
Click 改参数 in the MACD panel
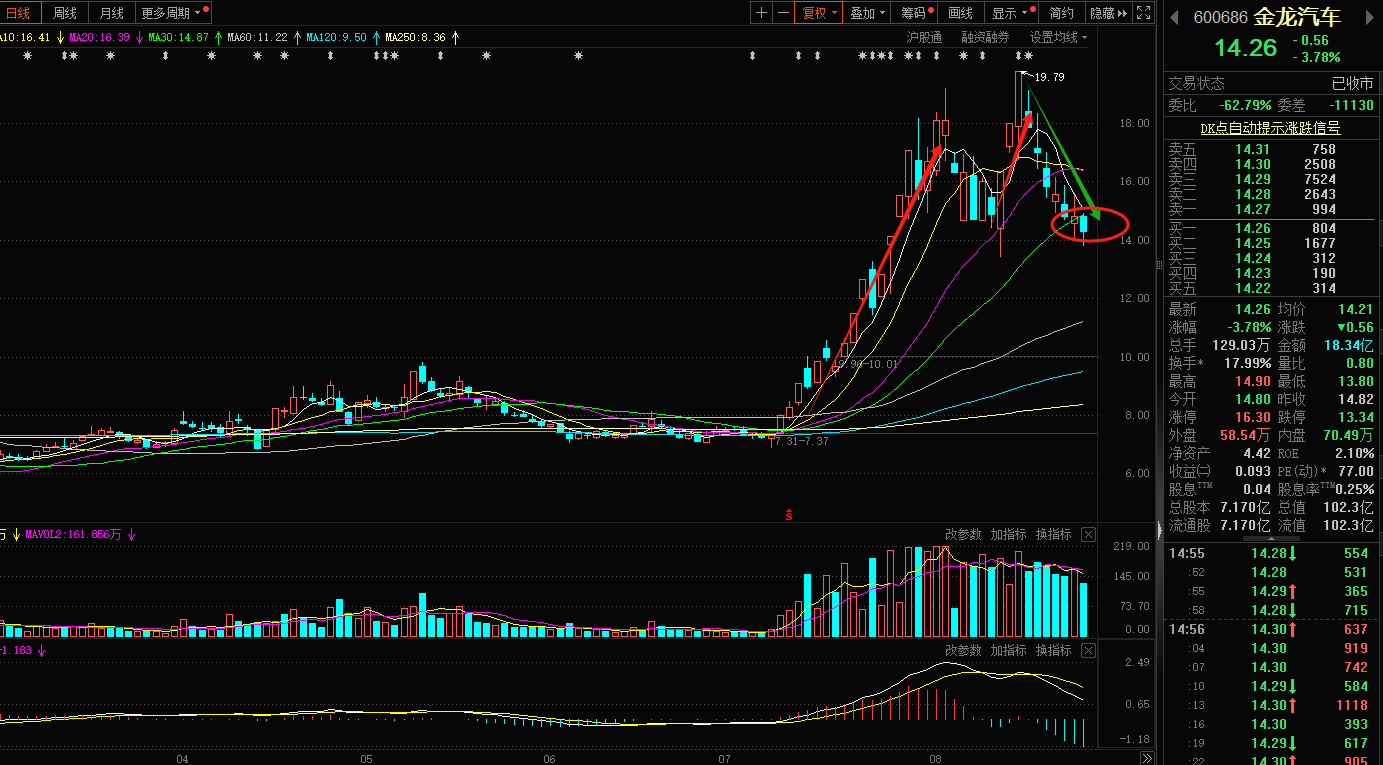(963, 650)
